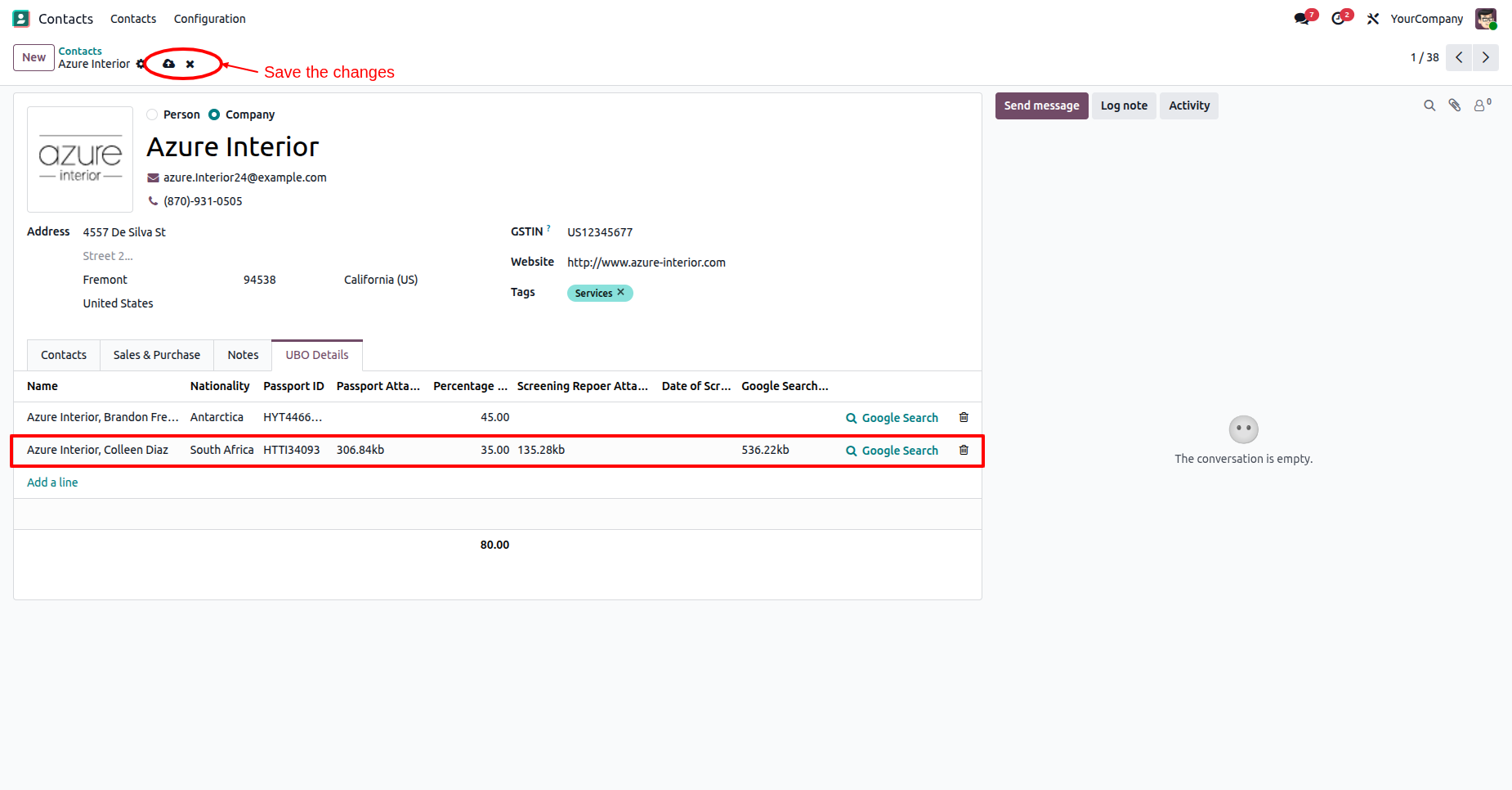Edit the email address field
This screenshot has height=790, width=1512.
point(245,177)
